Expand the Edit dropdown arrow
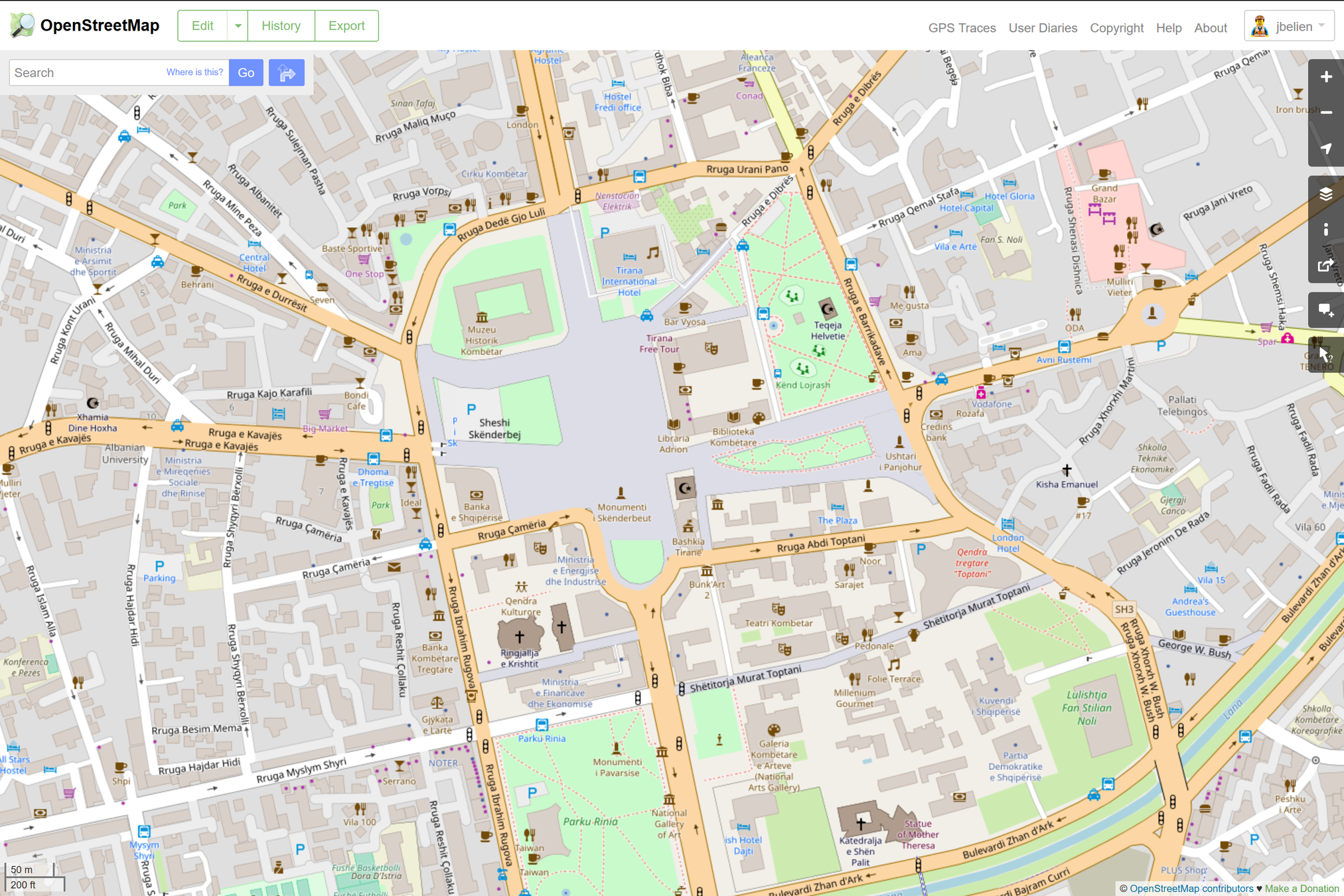The height and width of the screenshot is (896, 1344). point(238,26)
